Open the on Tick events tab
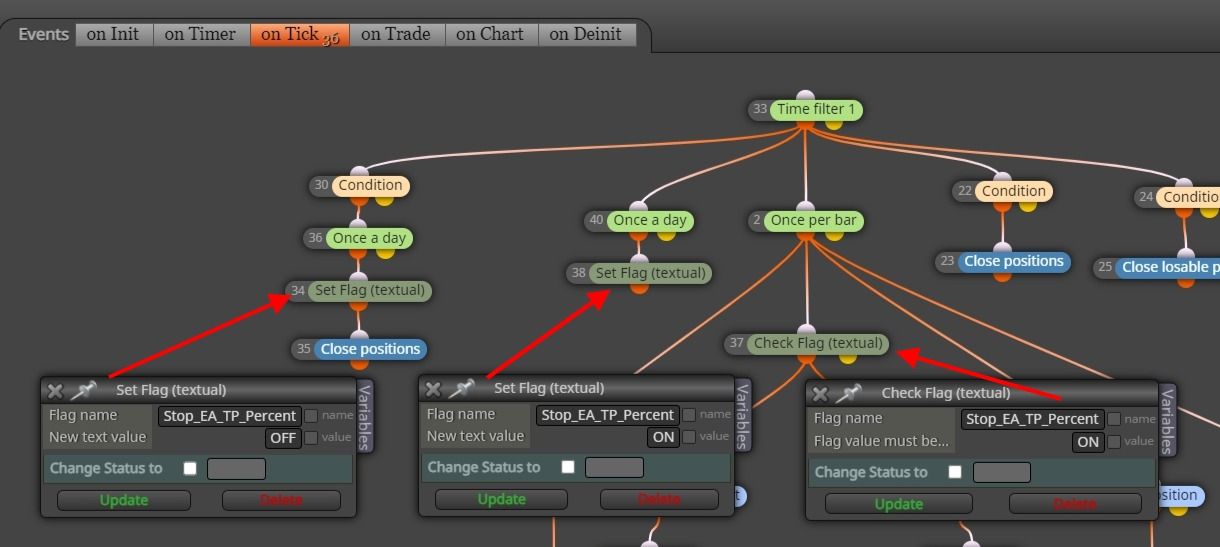The height and width of the screenshot is (547, 1220). (x=299, y=34)
